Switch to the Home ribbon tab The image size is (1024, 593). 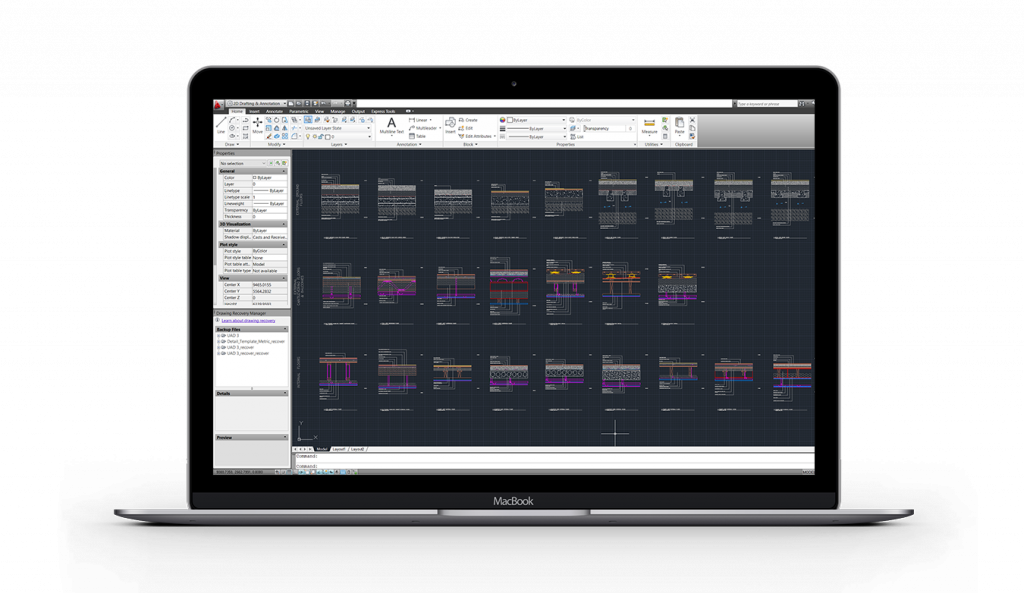point(237,112)
